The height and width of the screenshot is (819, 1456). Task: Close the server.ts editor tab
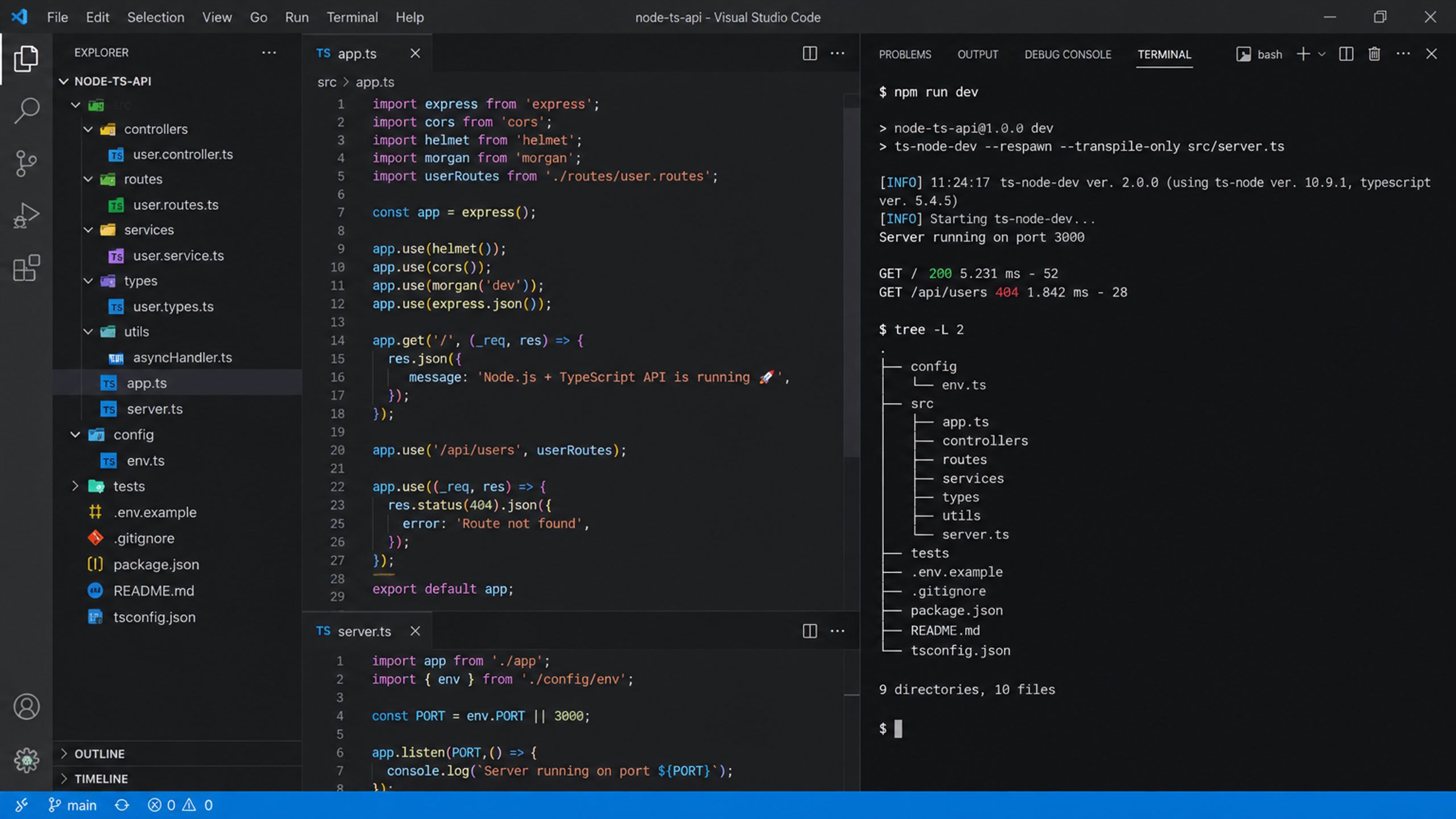415,631
